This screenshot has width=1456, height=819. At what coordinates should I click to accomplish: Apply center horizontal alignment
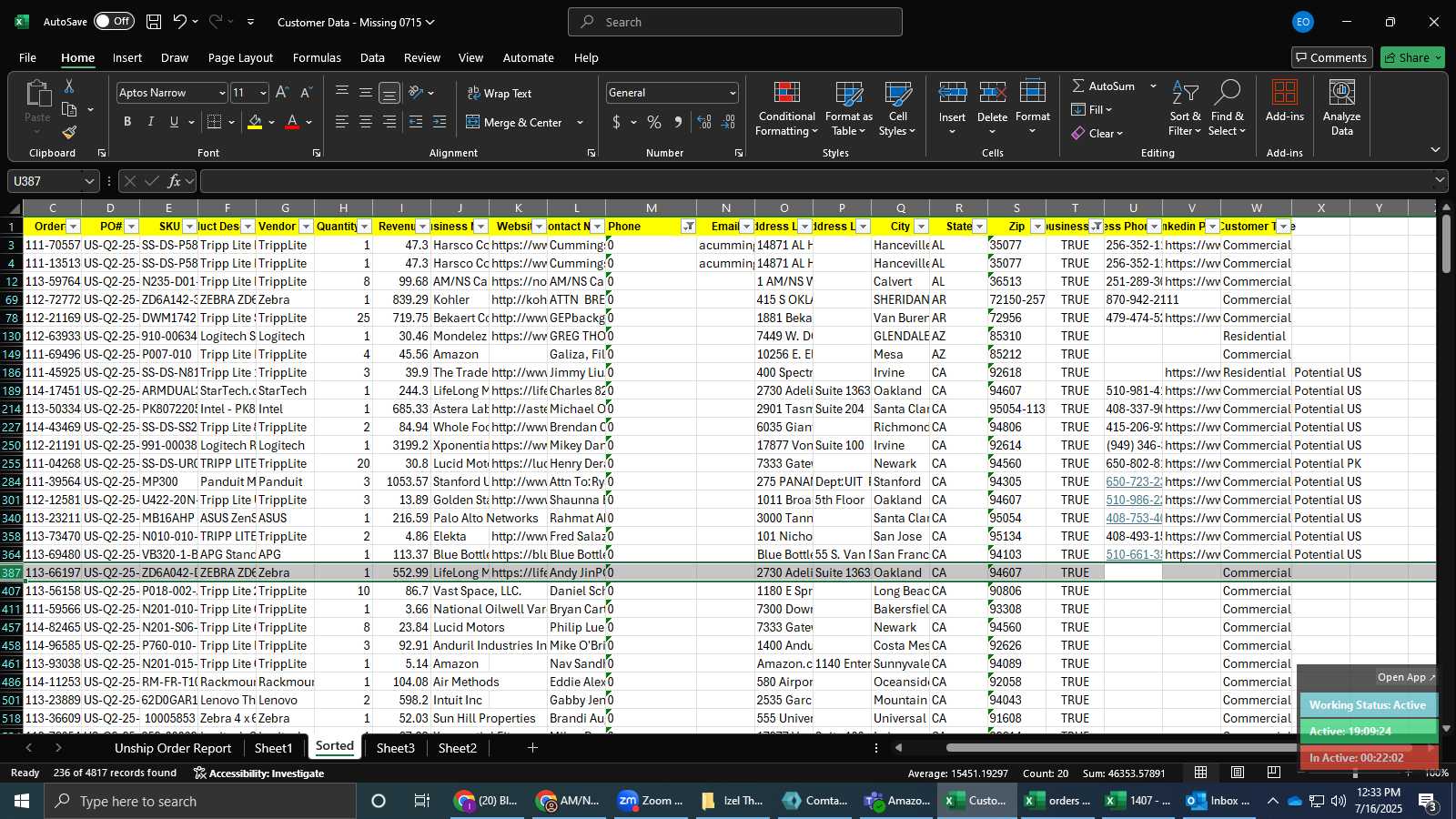[x=366, y=122]
